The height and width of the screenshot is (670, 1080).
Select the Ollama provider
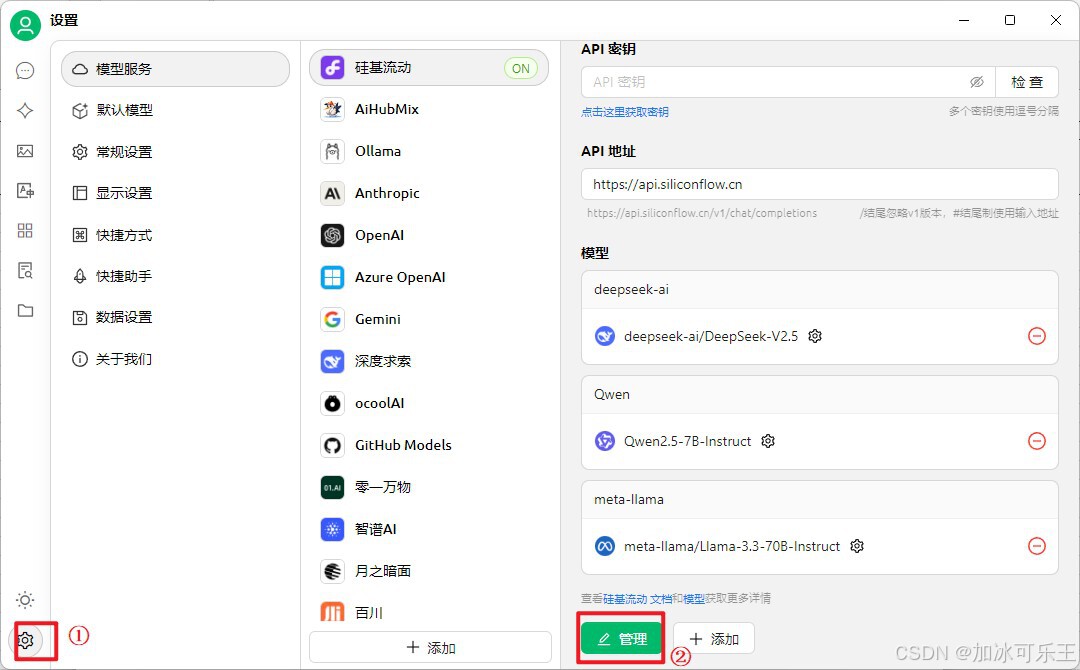click(x=429, y=151)
